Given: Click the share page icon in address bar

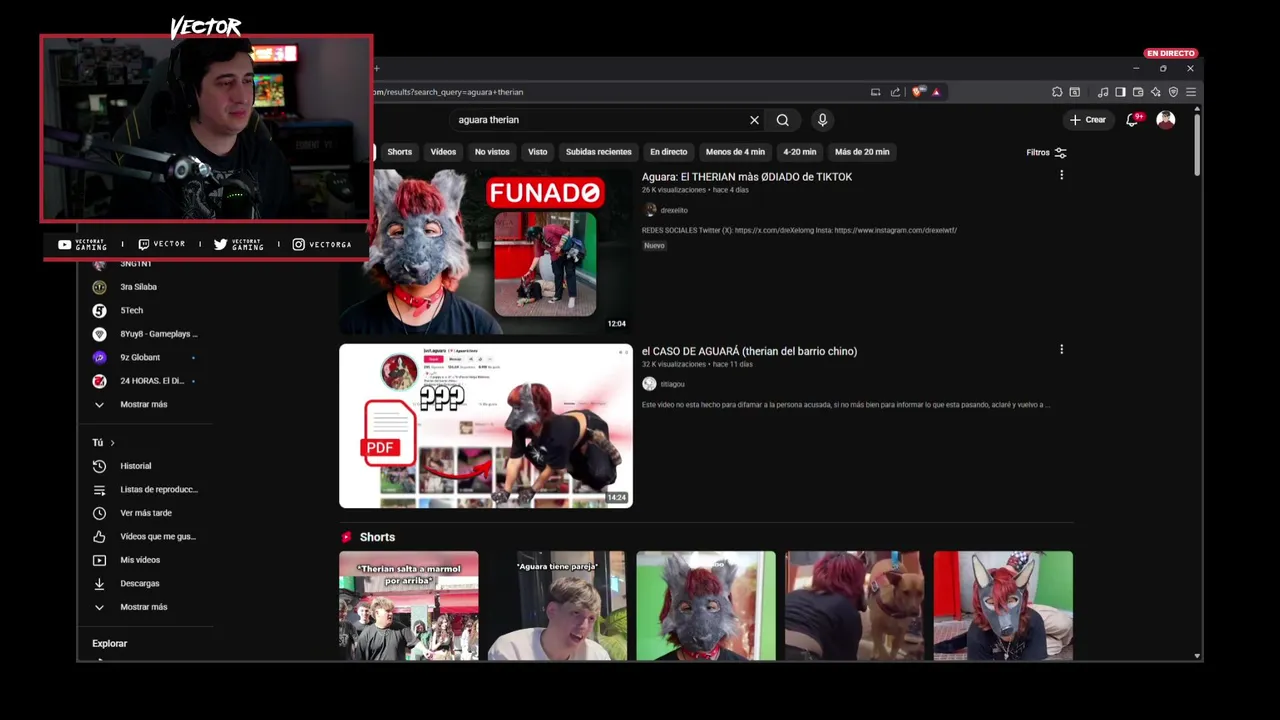Looking at the screenshot, I should (x=895, y=92).
